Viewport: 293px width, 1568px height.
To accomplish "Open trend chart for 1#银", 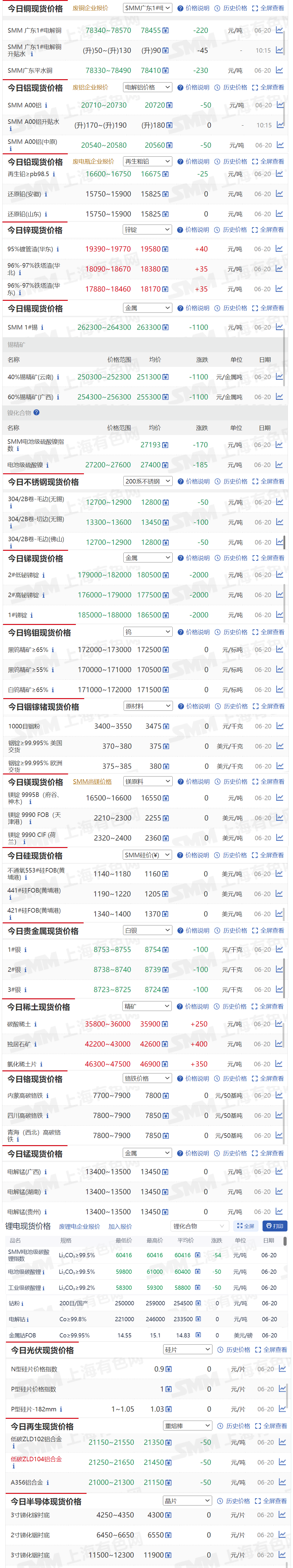I will pyautogui.click(x=280, y=949).
